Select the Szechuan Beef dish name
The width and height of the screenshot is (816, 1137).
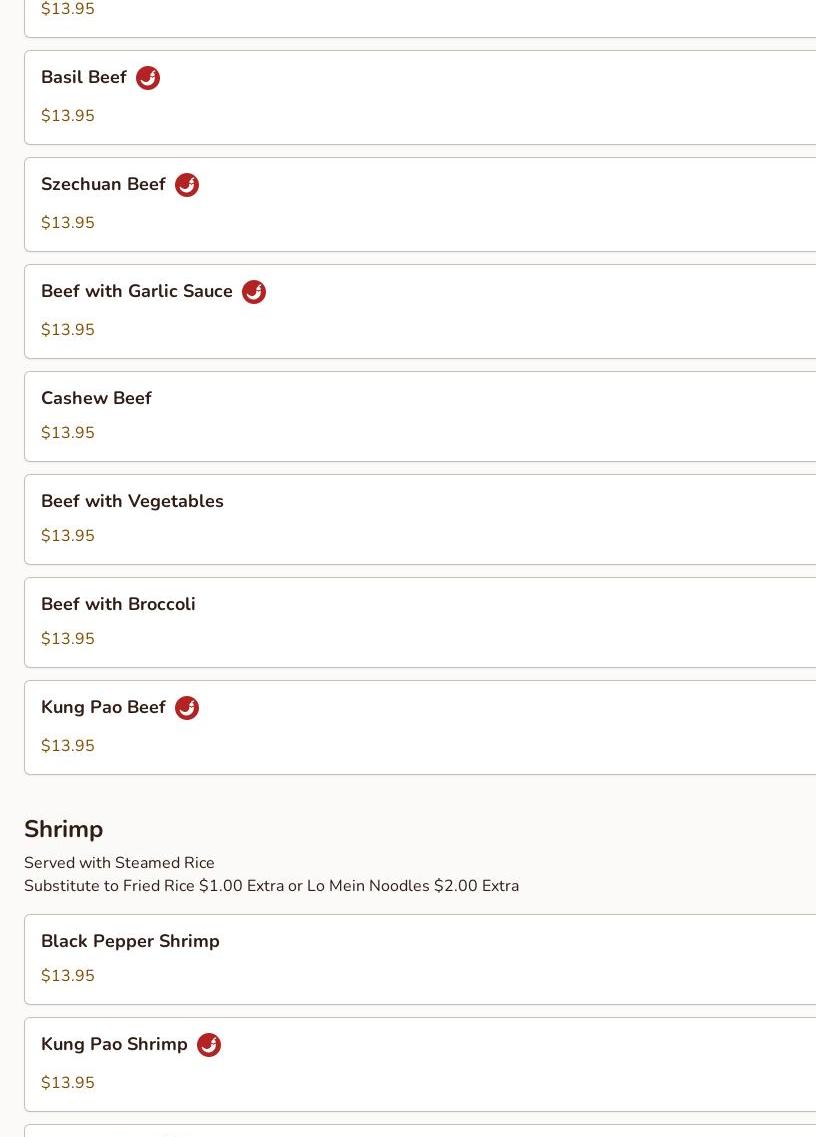pyautogui.click(x=103, y=185)
